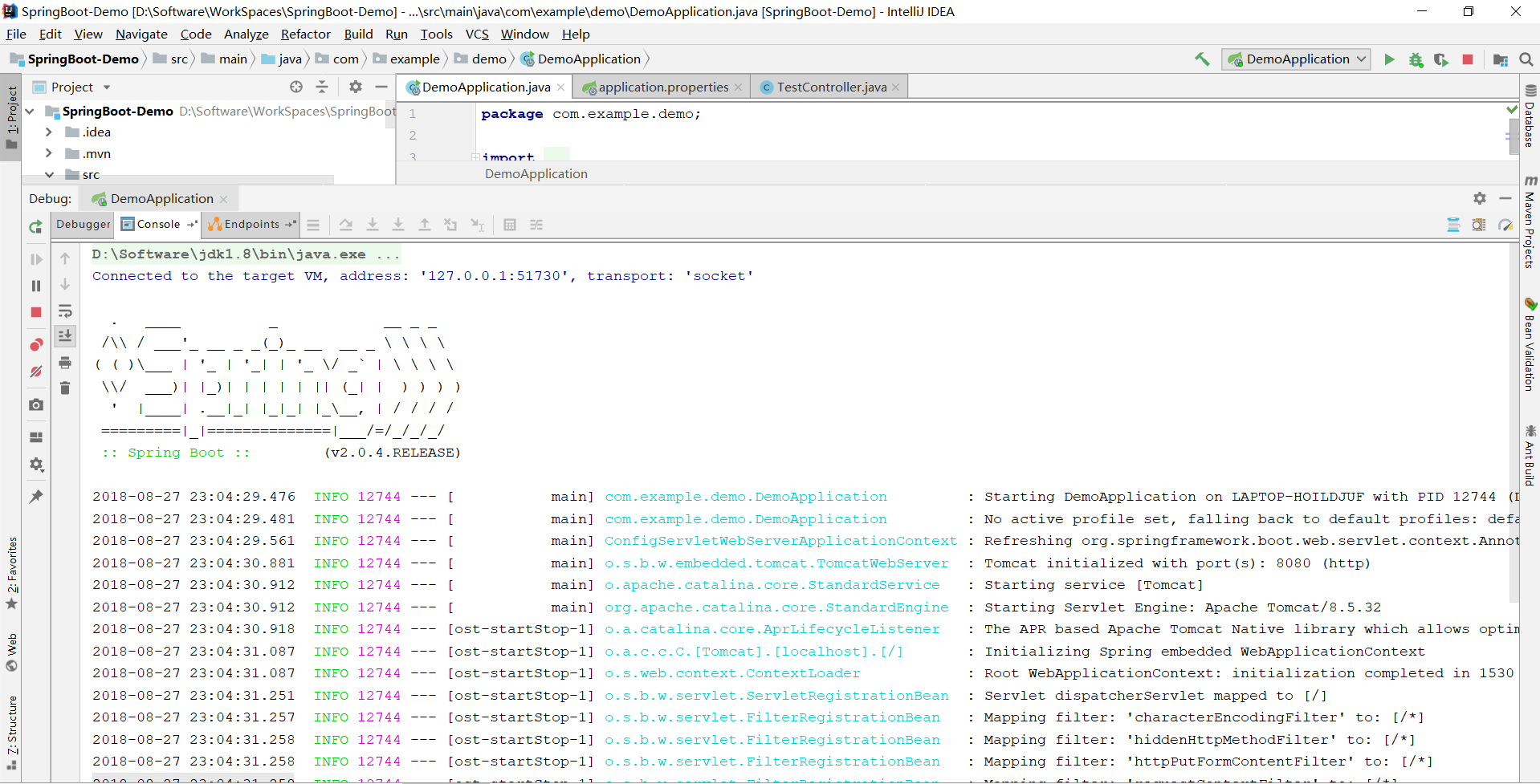Expand the .idea folder
1540x784 pixels.
point(49,132)
